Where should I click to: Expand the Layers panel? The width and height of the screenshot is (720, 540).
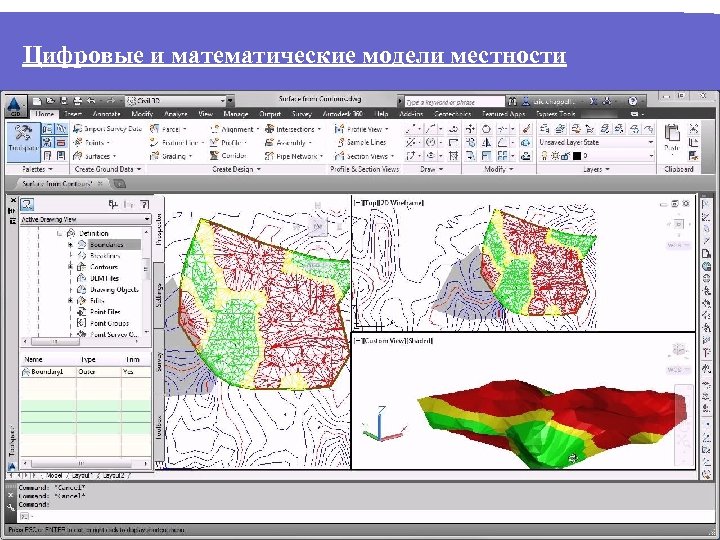coord(596,169)
